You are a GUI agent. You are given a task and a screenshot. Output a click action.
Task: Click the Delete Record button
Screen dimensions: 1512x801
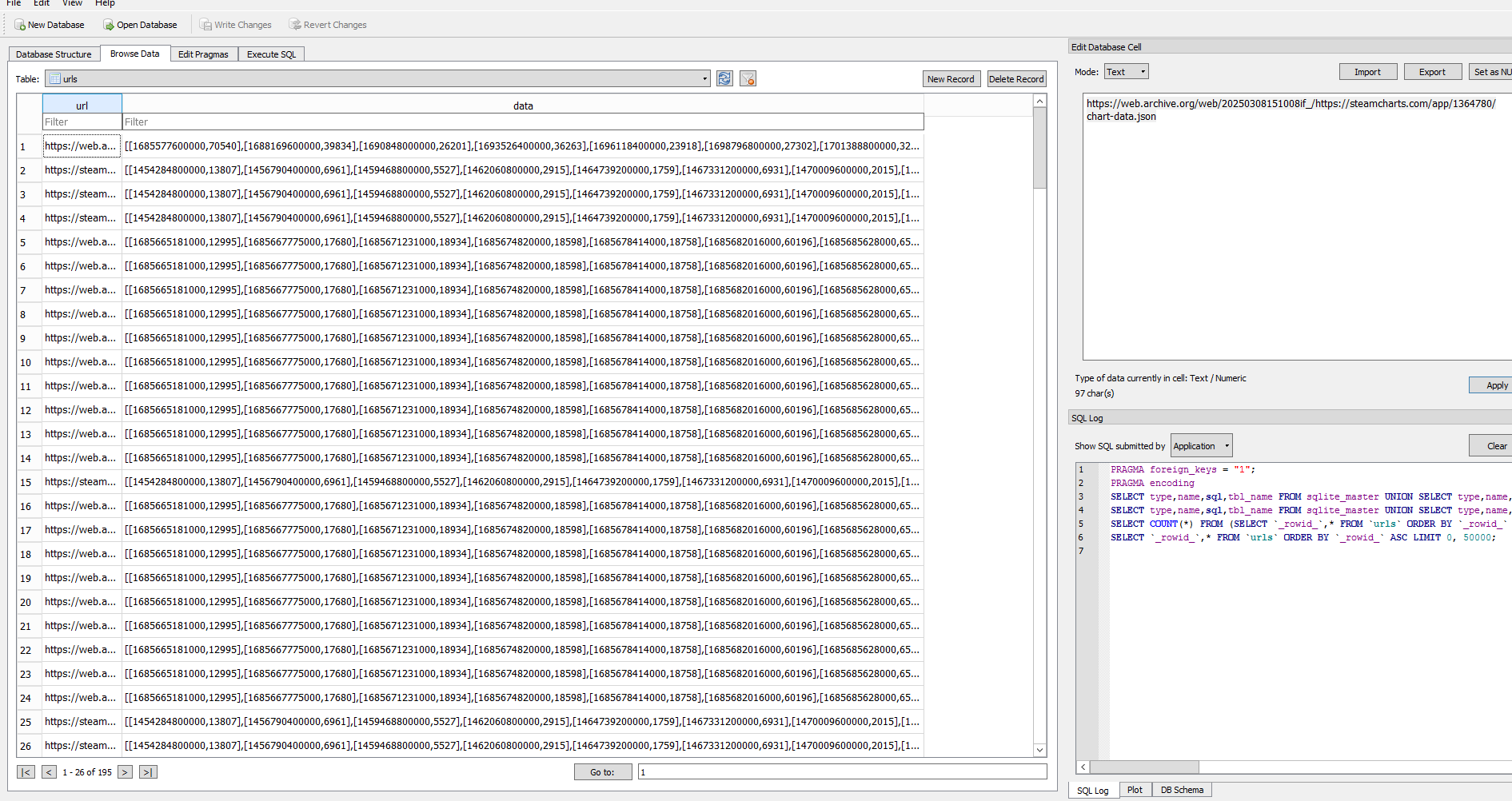[x=1016, y=79]
